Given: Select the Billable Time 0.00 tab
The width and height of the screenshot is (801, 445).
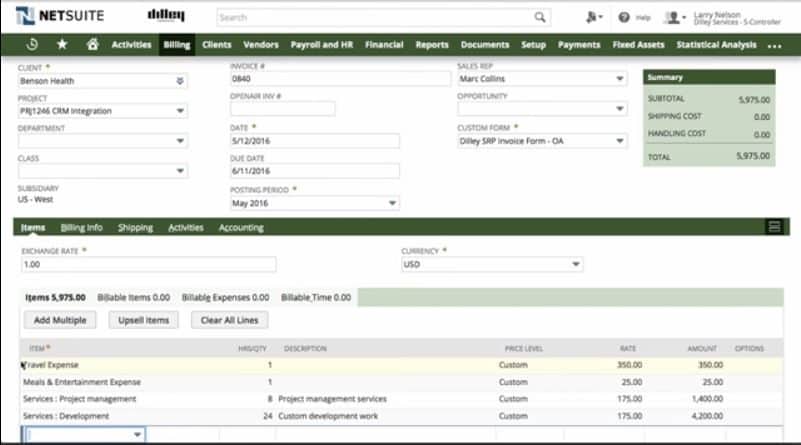Looking at the screenshot, I should 316,297.
